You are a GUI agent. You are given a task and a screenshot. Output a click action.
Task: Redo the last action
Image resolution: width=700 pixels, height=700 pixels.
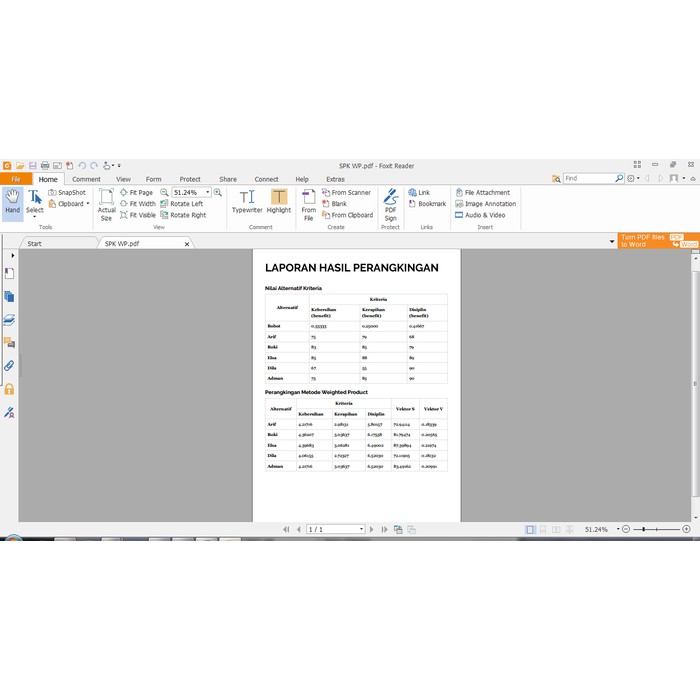(x=94, y=166)
